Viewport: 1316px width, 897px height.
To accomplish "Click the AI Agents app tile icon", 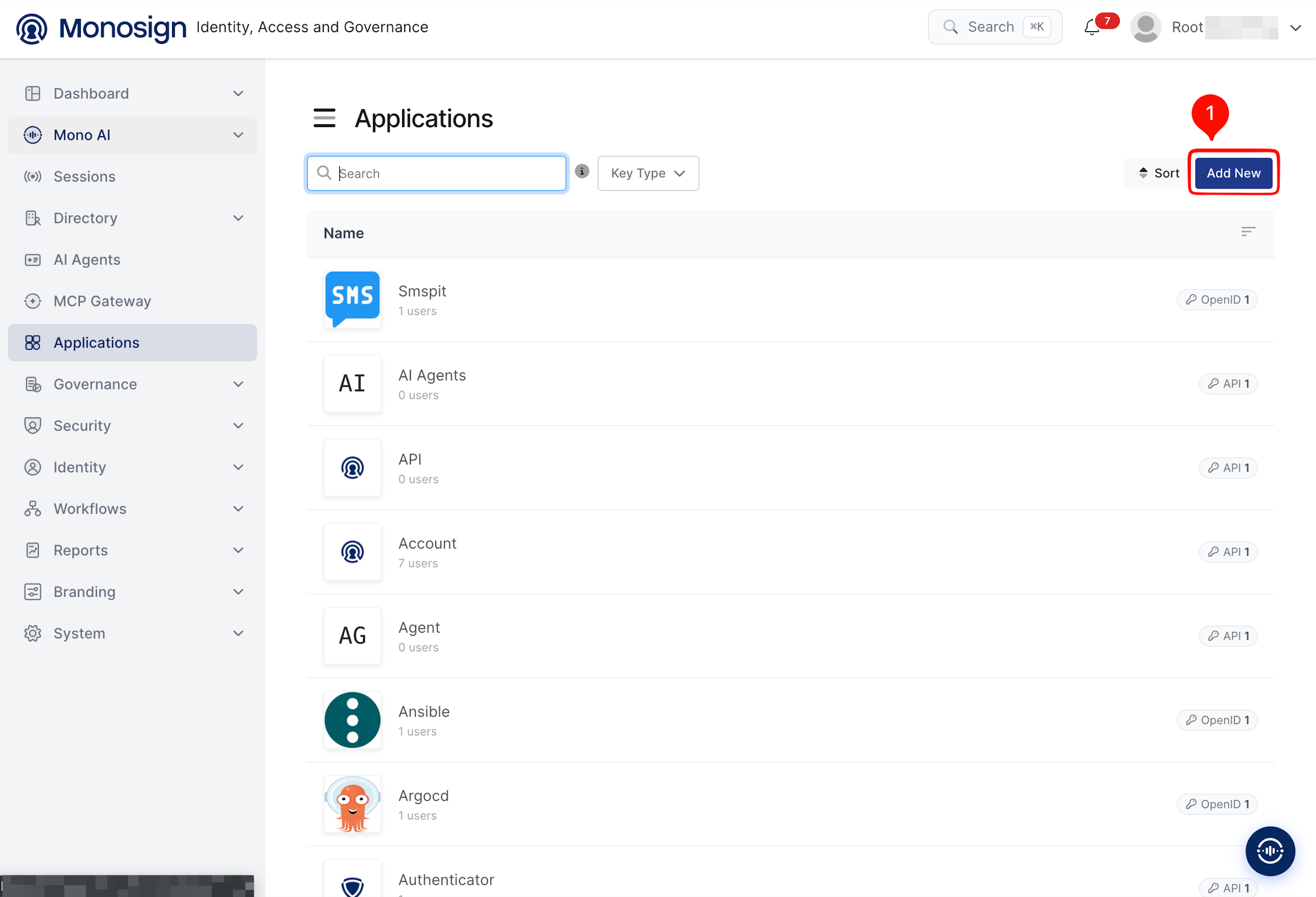I will point(352,383).
